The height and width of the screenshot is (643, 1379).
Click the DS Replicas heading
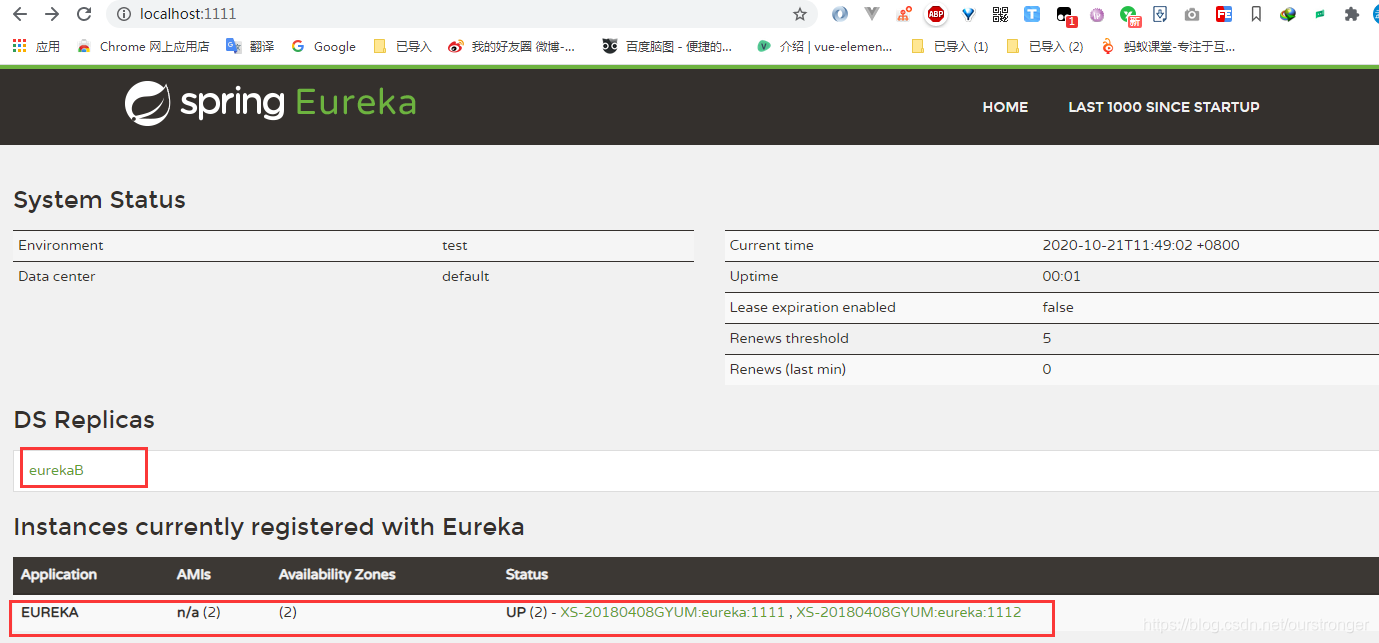pos(84,420)
